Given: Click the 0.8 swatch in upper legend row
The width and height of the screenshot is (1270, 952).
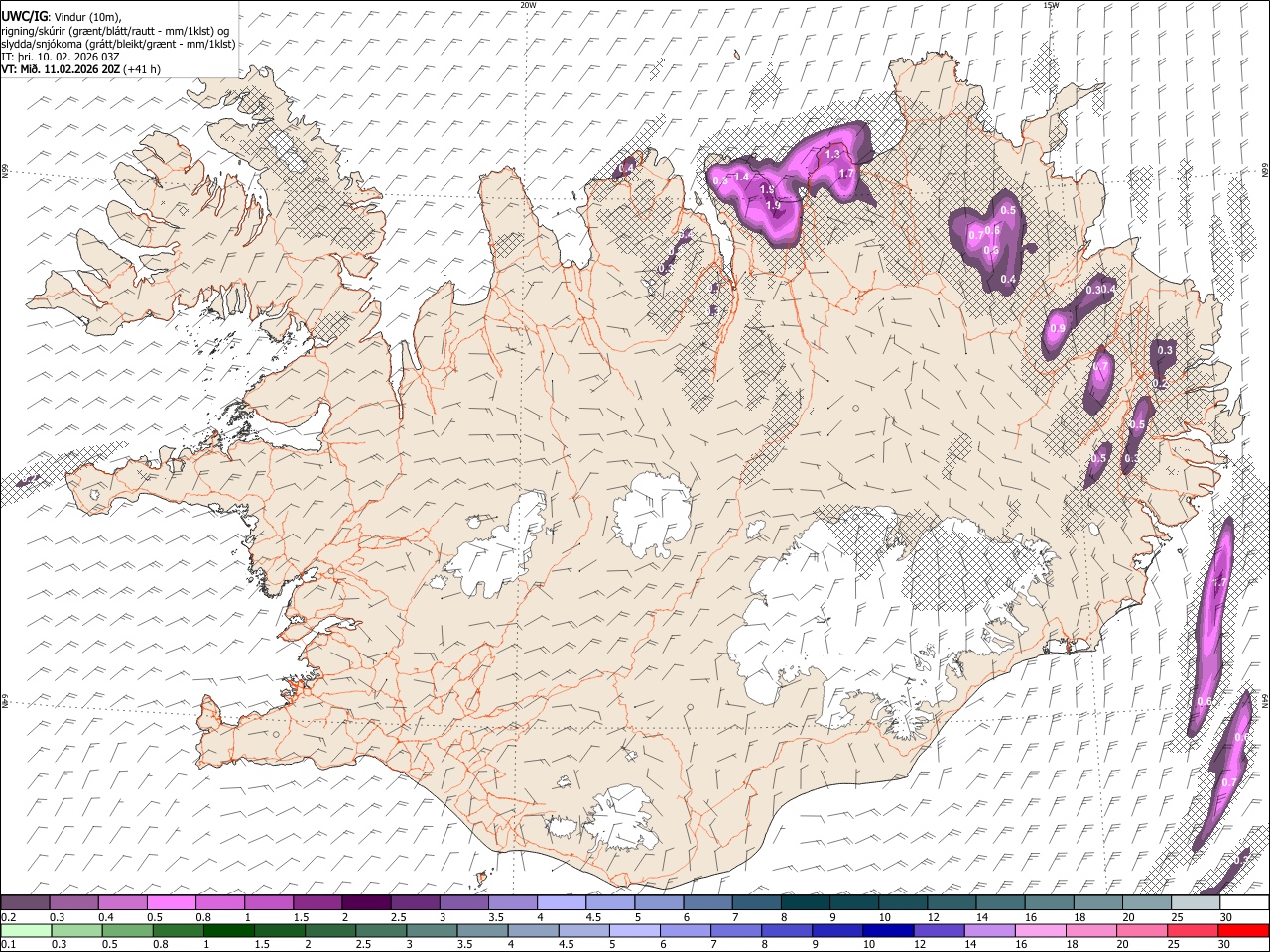Looking at the screenshot, I should pyautogui.click(x=220, y=902).
